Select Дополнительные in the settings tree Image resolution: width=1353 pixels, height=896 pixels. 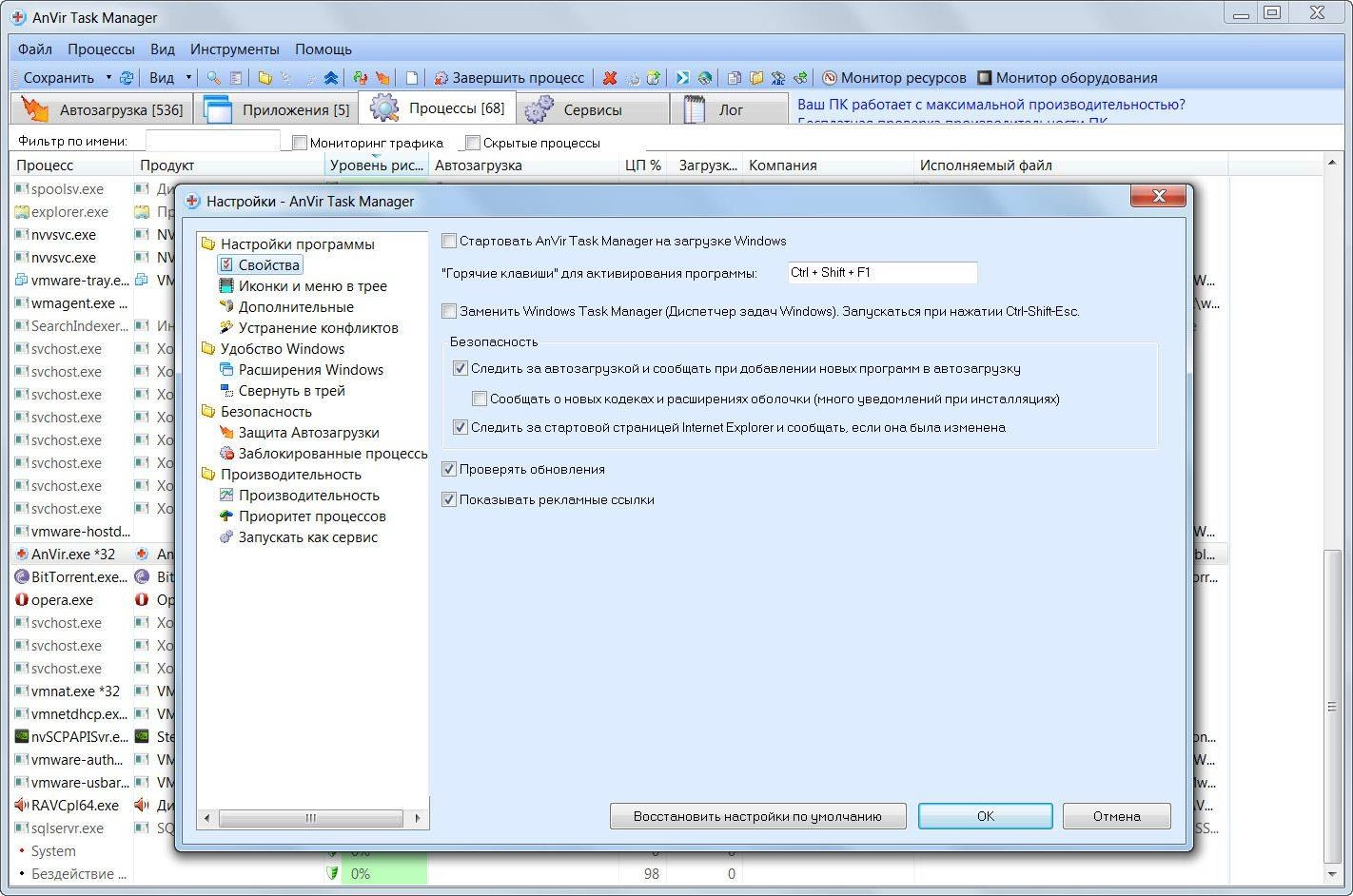[286, 307]
